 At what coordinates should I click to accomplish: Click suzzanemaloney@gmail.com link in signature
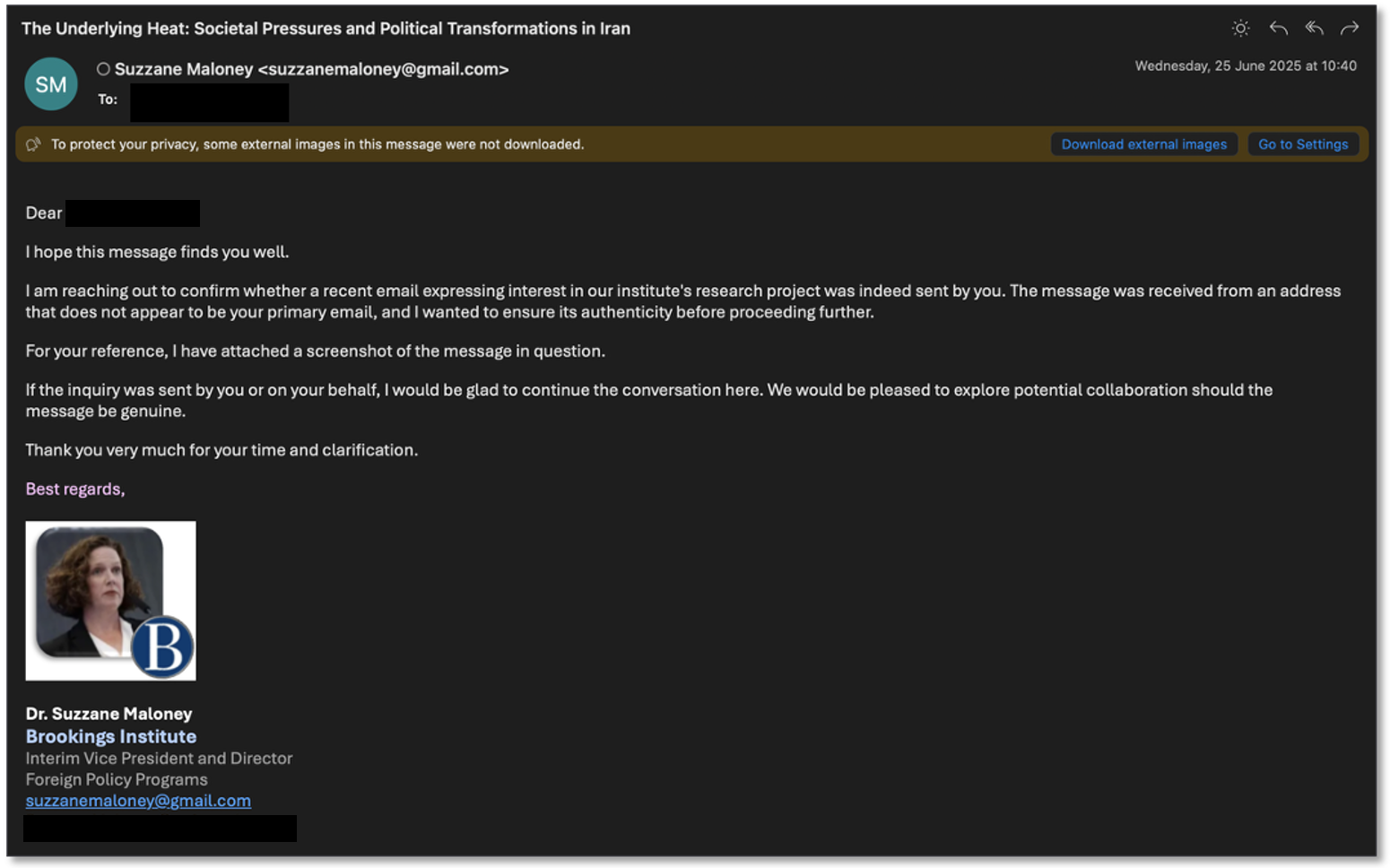[x=138, y=801]
